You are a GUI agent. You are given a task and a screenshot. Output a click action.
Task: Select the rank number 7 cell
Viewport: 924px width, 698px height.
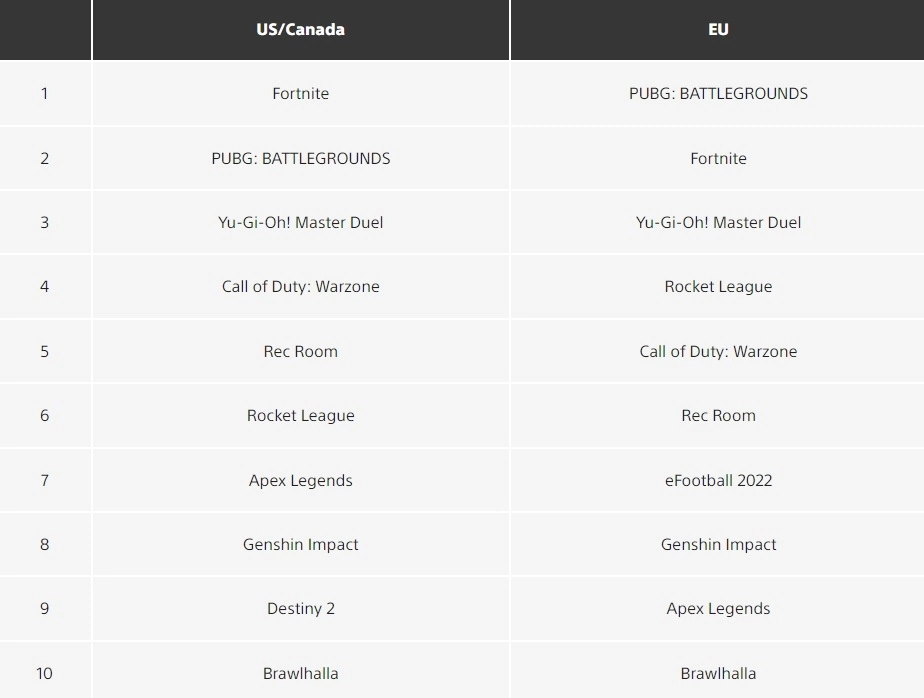tap(44, 480)
